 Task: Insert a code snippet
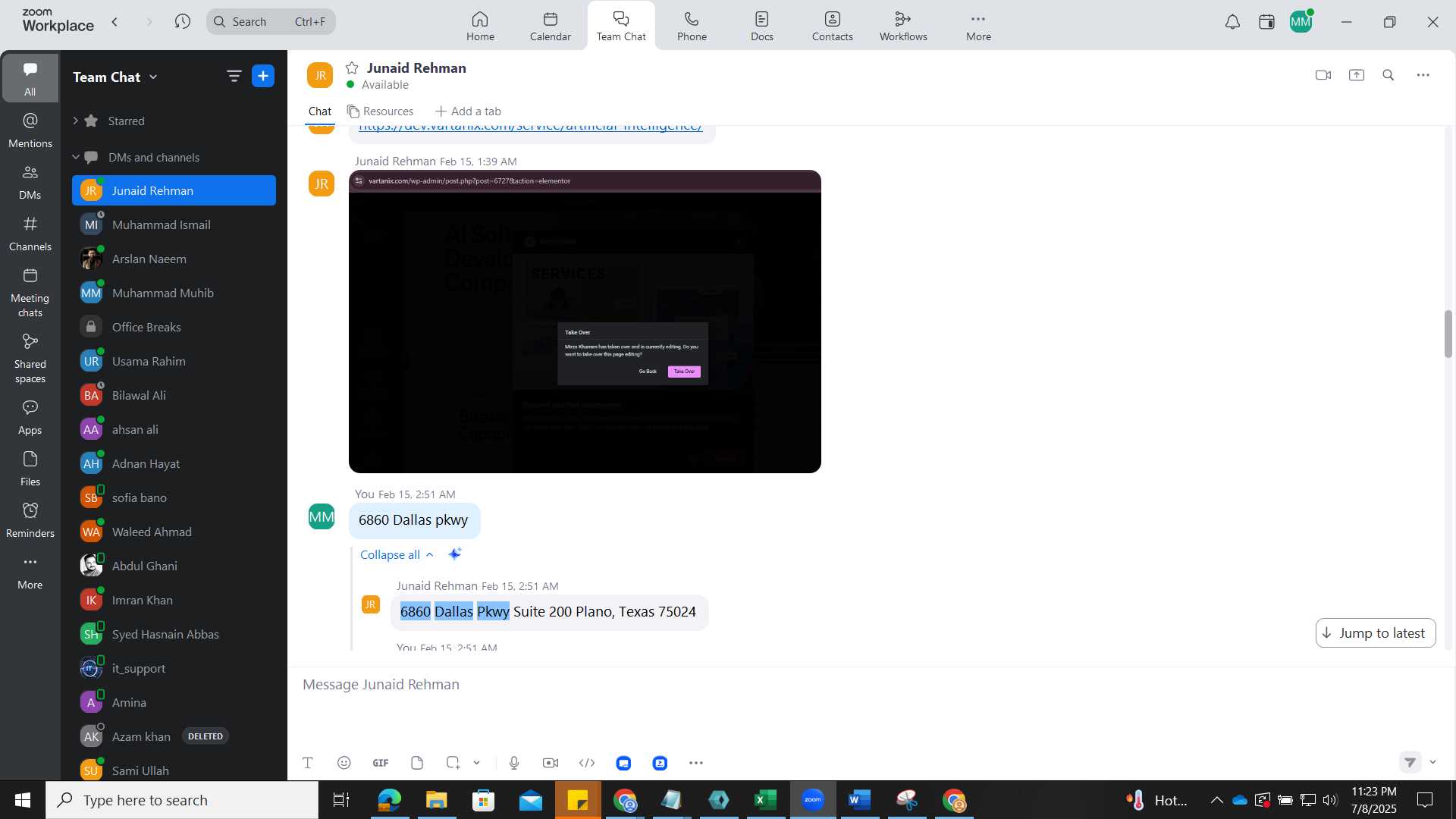click(587, 763)
